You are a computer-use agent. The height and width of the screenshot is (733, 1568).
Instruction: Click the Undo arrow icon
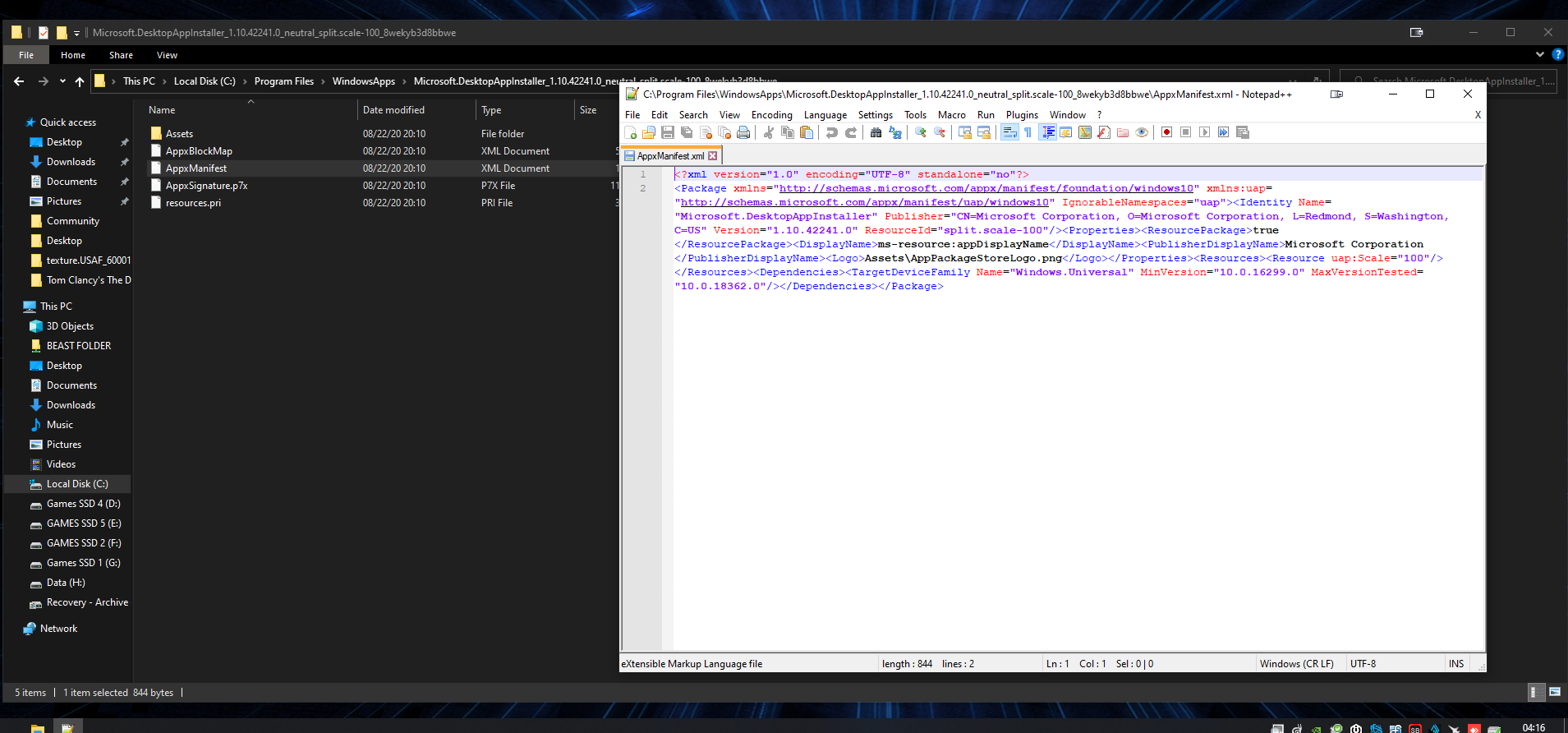pyautogui.click(x=832, y=132)
